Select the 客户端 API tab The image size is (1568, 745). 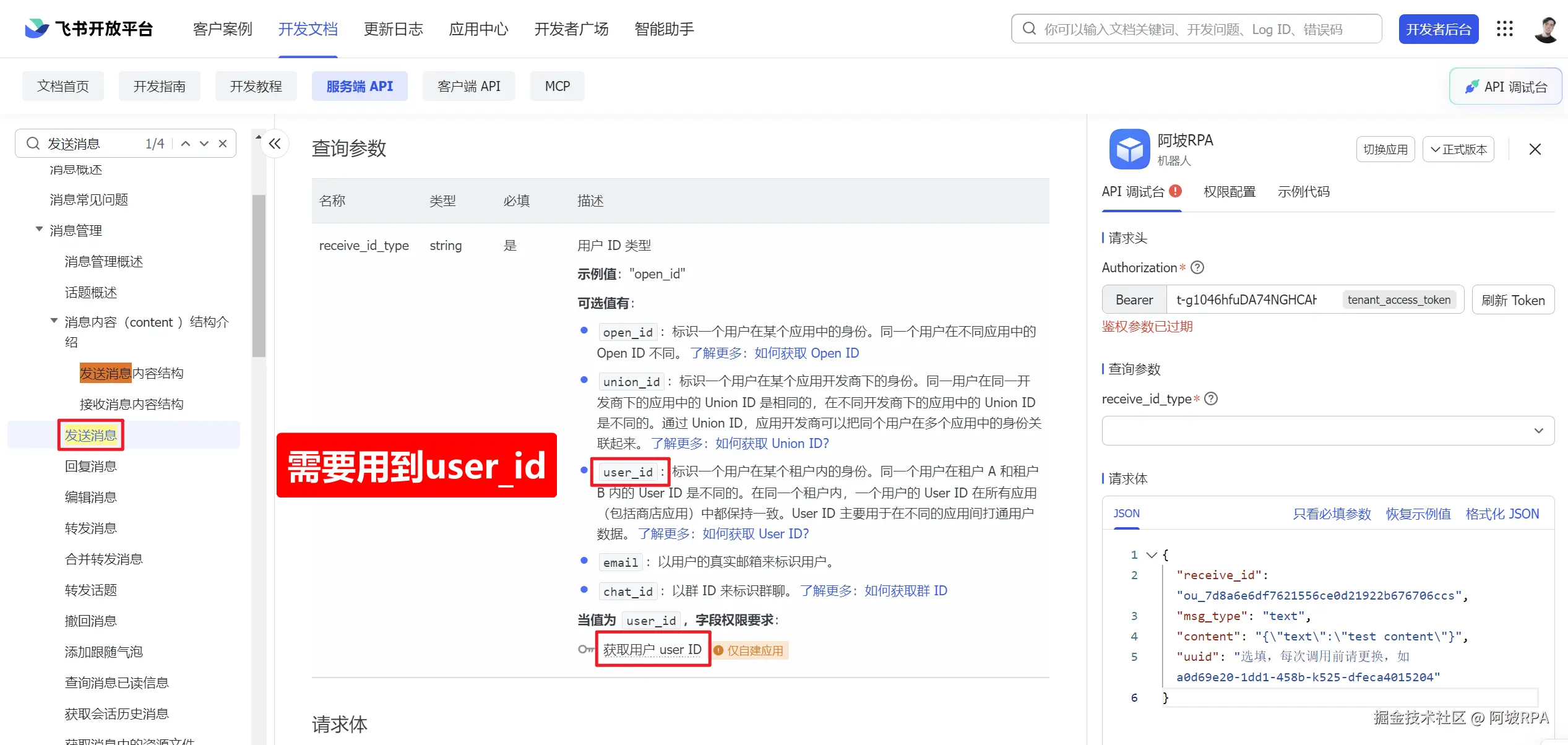click(468, 86)
